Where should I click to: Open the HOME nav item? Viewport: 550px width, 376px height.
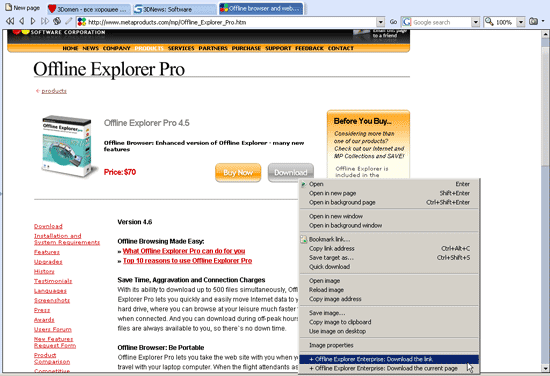coord(71,48)
